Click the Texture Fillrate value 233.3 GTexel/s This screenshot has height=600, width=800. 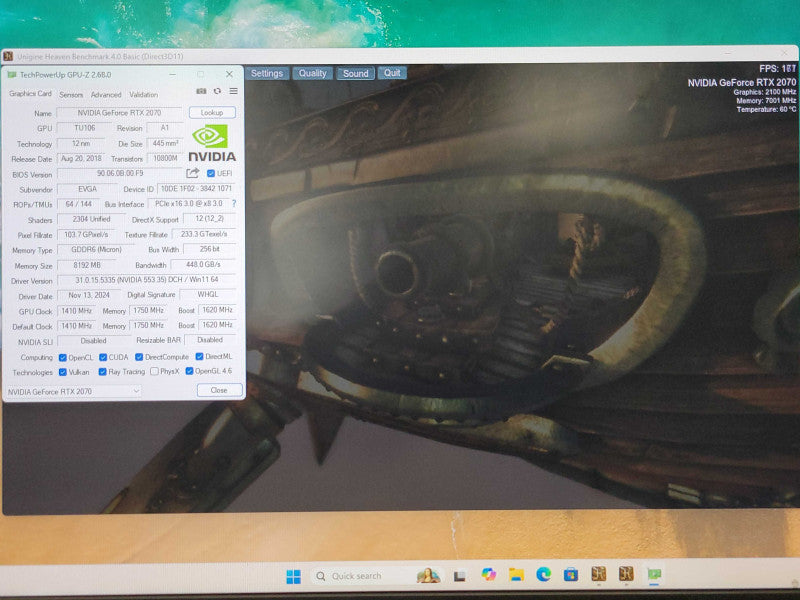(204, 234)
